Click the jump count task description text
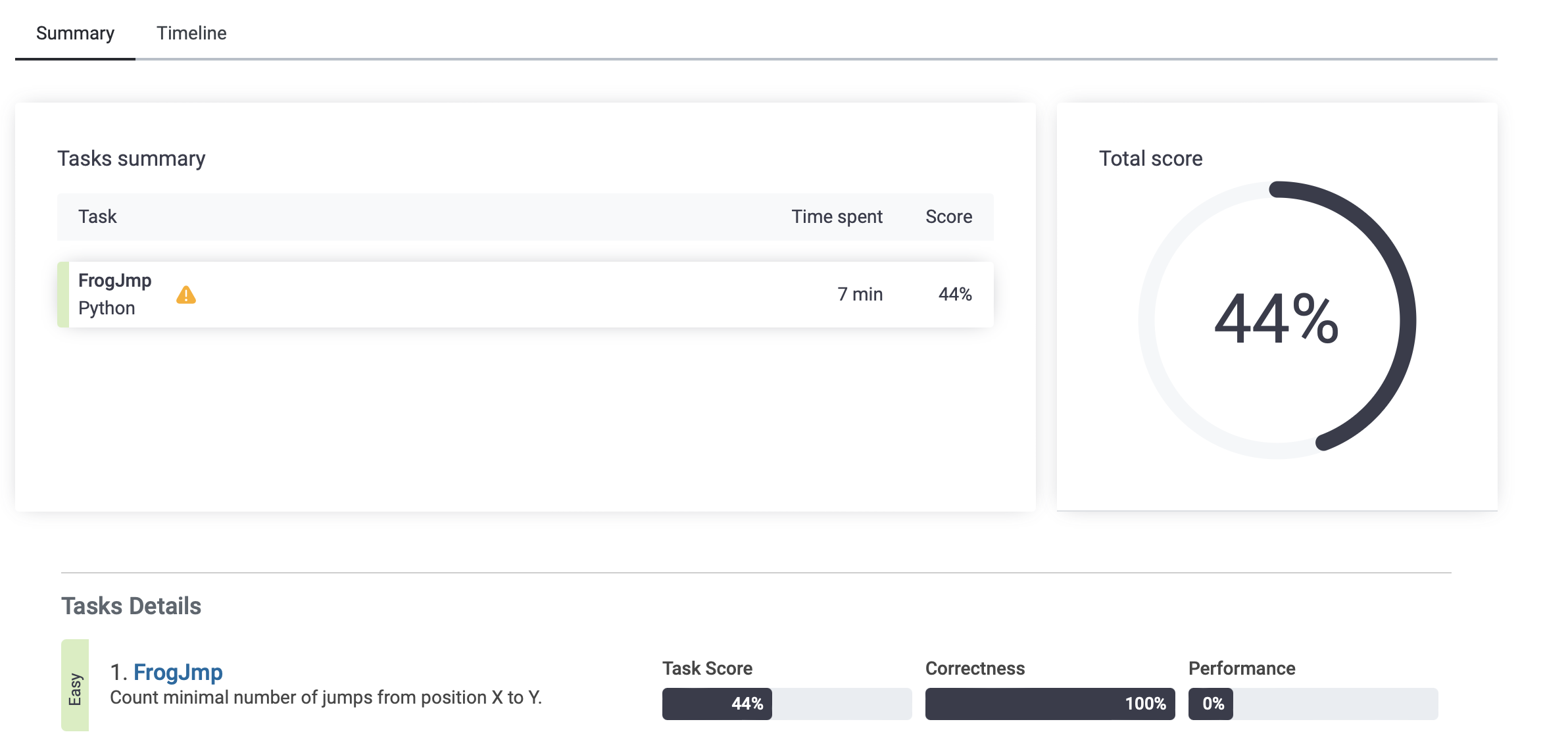The height and width of the screenshot is (751, 1568). click(326, 698)
